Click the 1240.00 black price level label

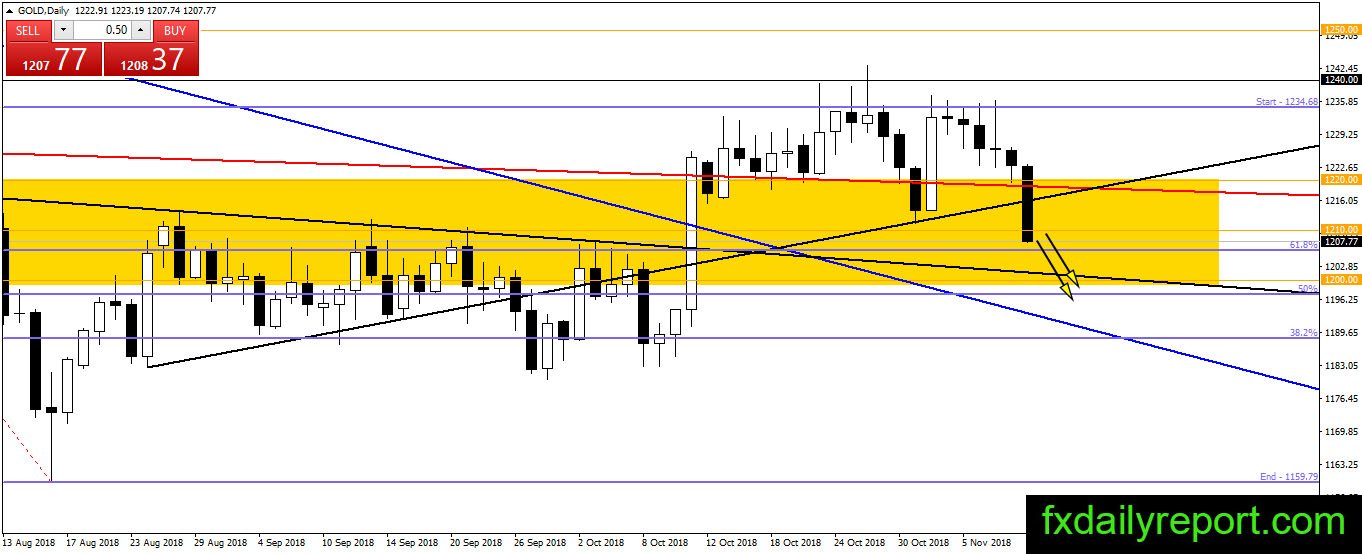1339,79
